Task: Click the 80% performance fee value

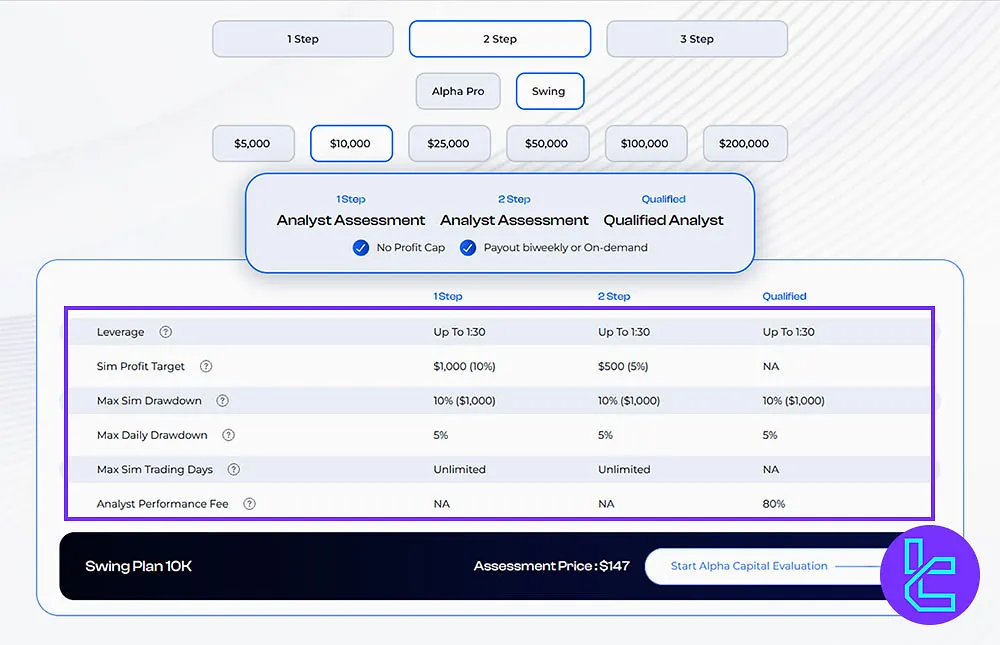Action: 774,504
